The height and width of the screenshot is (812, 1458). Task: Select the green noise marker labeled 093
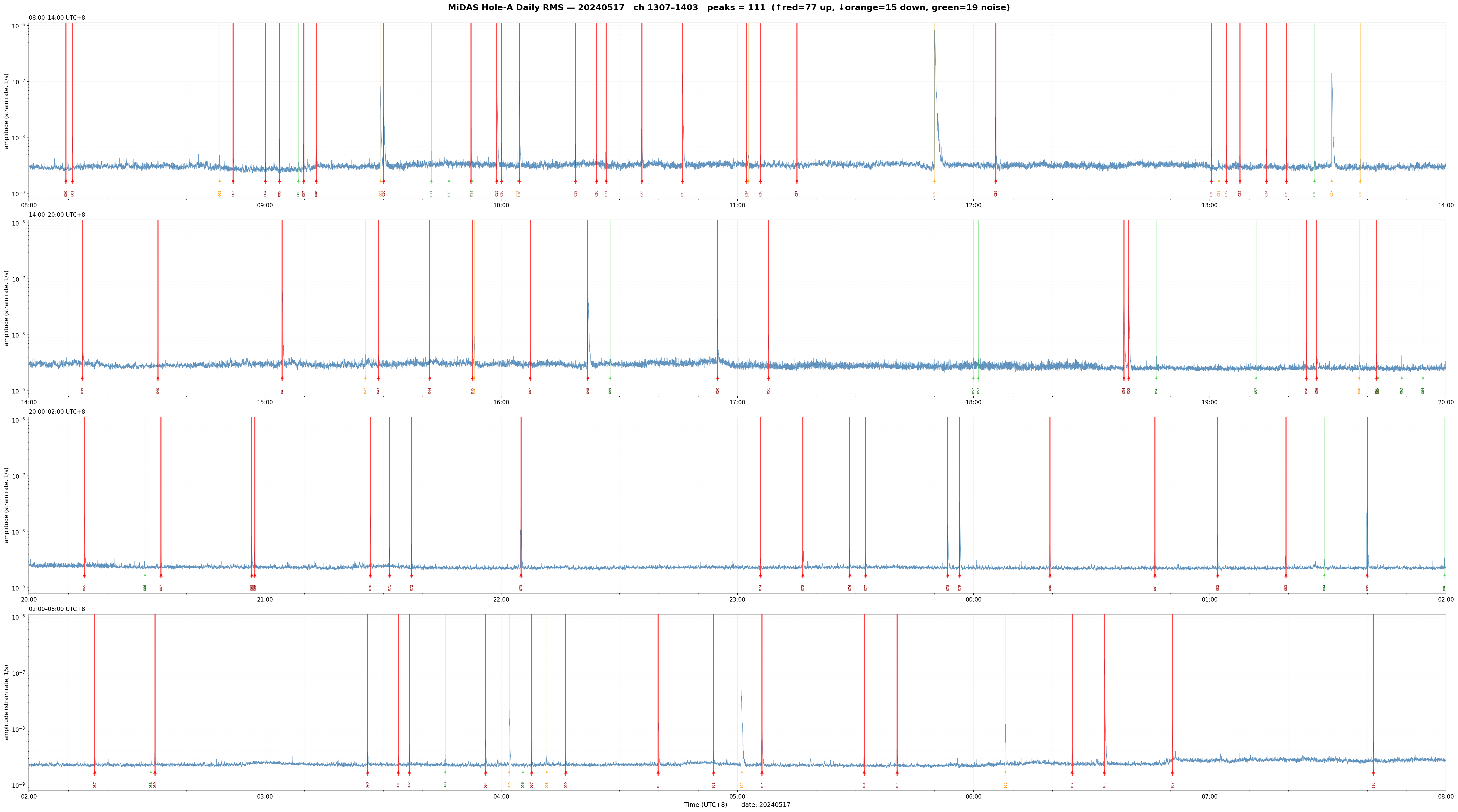[x=445, y=772]
